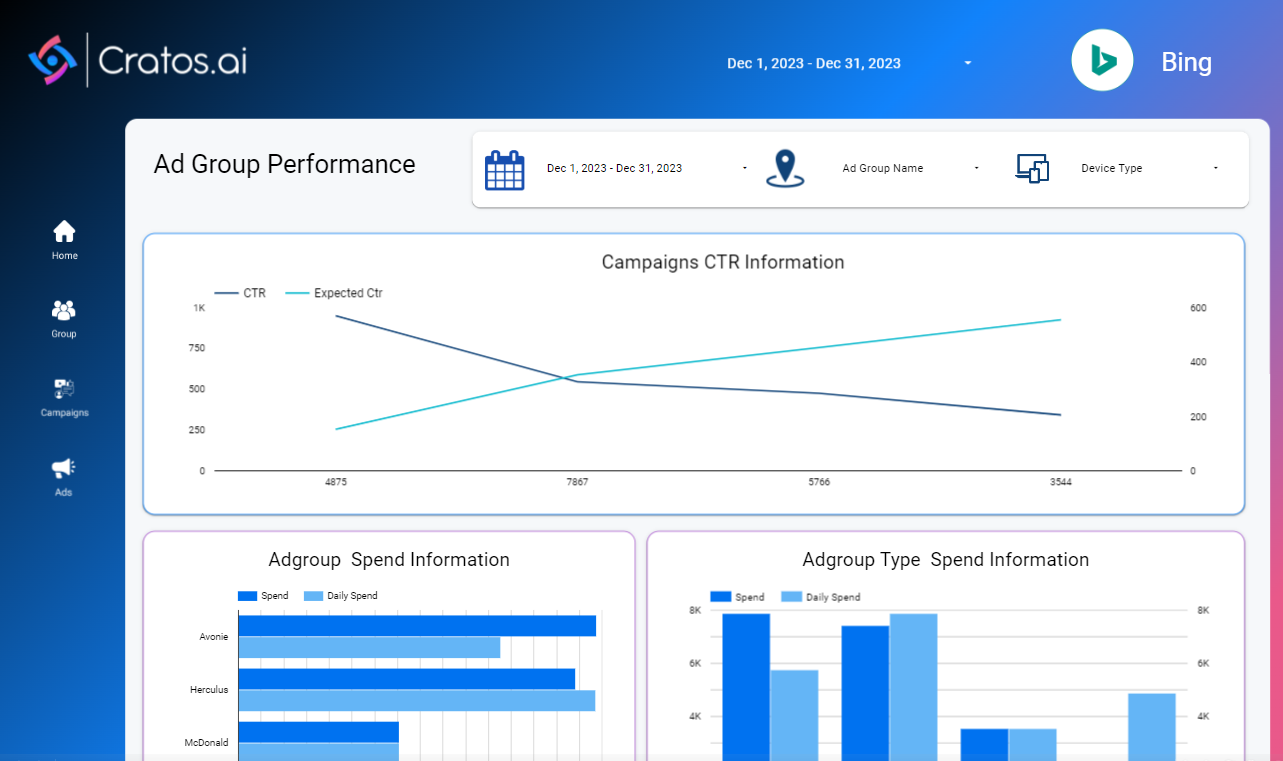Click the Campaigns CTR Information title
The width and height of the screenshot is (1283, 761).
pos(723,262)
